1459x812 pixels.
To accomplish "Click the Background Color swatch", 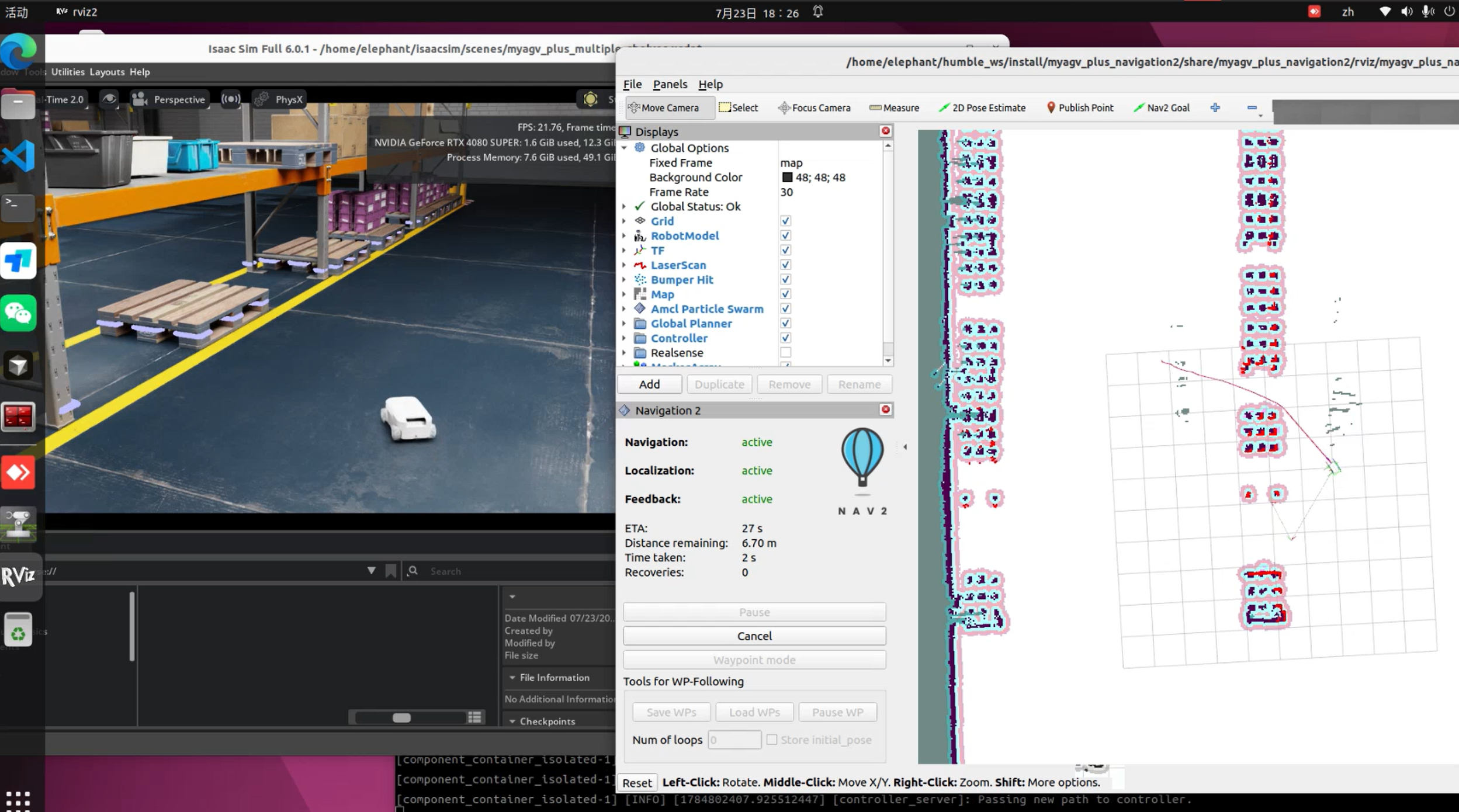I will (787, 177).
